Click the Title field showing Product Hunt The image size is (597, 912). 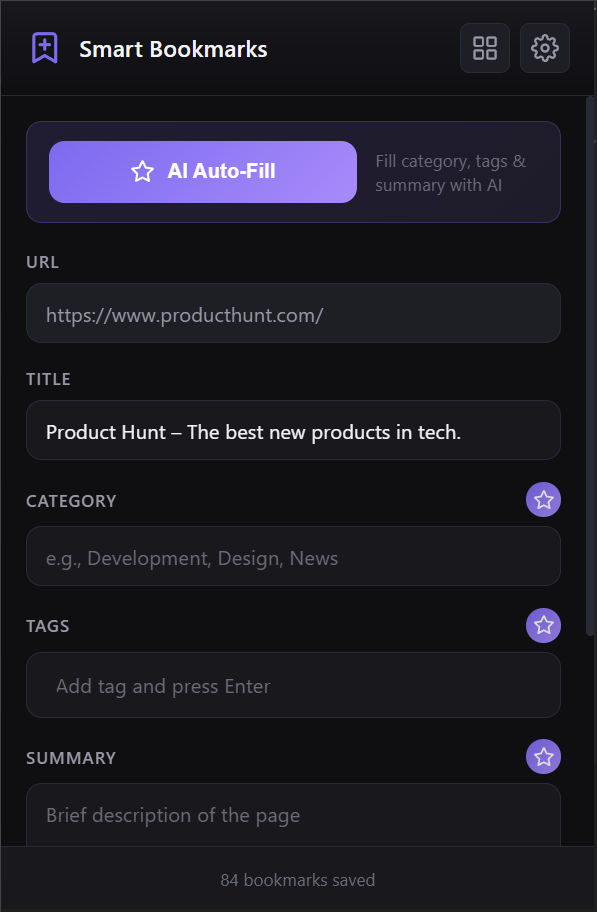[x=293, y=430]
